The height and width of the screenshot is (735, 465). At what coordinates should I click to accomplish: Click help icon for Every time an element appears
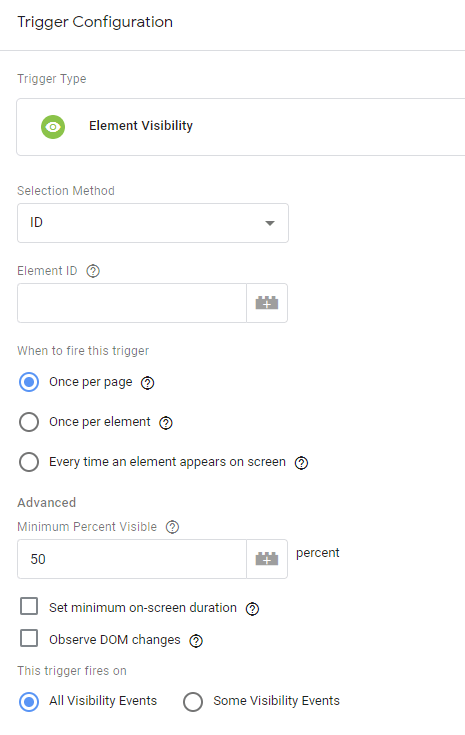tap(301, 463)
